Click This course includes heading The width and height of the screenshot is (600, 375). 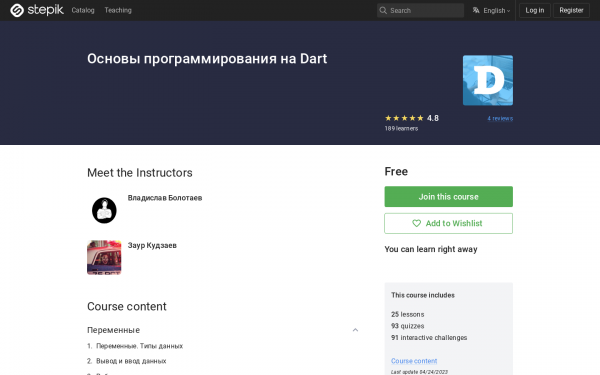423,295
